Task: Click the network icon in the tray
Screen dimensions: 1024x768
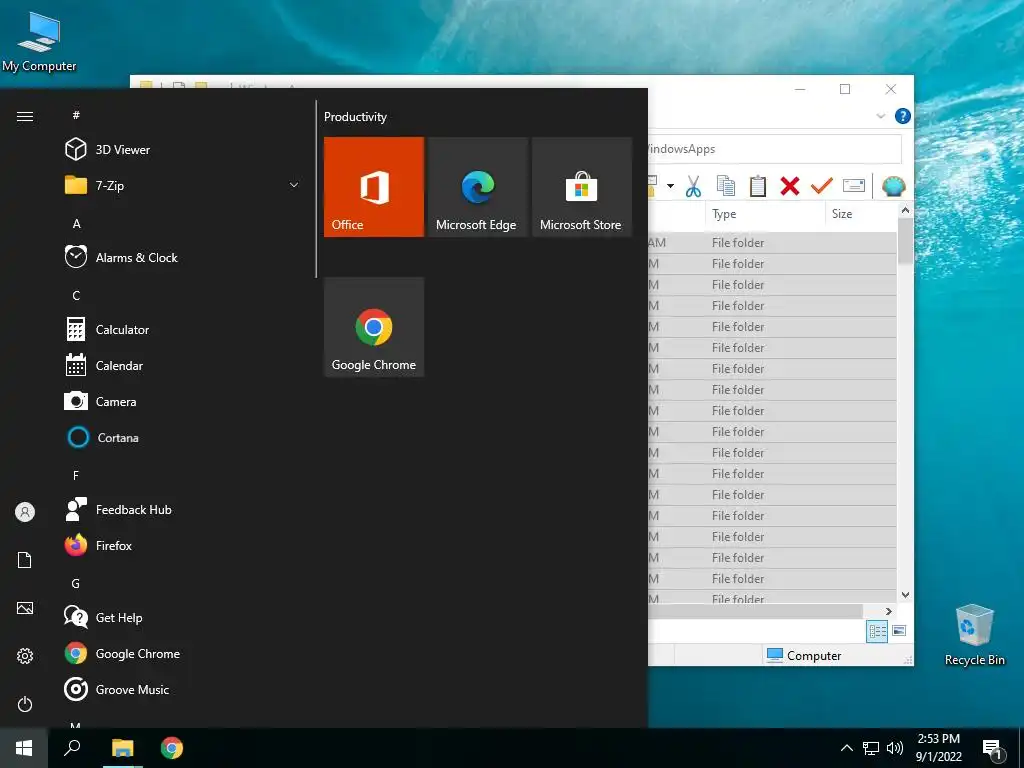Action: (871, 748)
